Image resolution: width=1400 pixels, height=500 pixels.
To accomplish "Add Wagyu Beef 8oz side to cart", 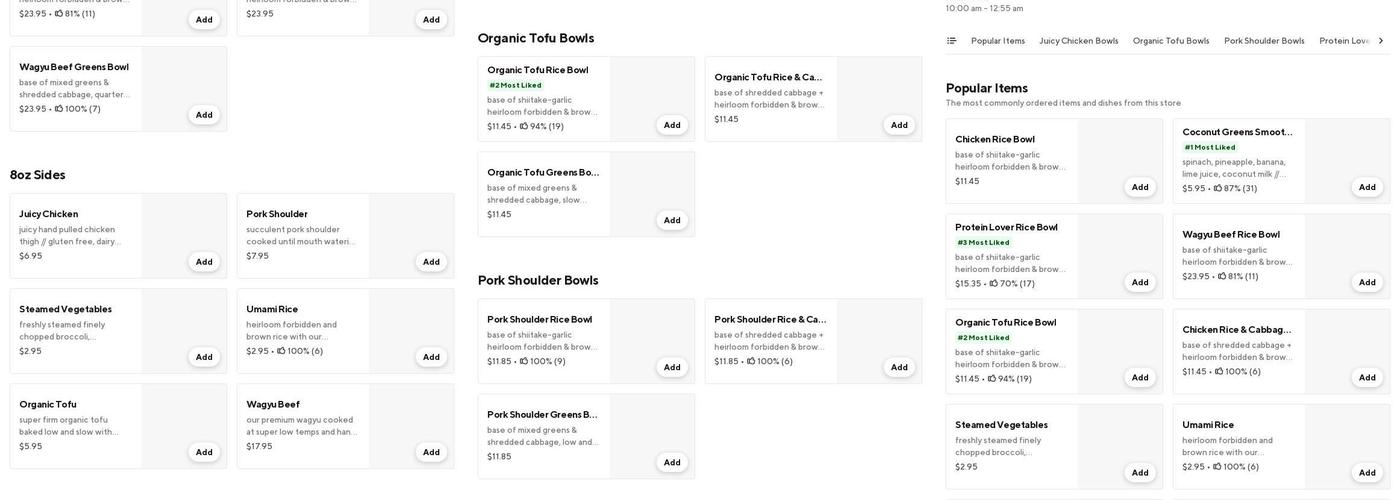I will 431,452.
